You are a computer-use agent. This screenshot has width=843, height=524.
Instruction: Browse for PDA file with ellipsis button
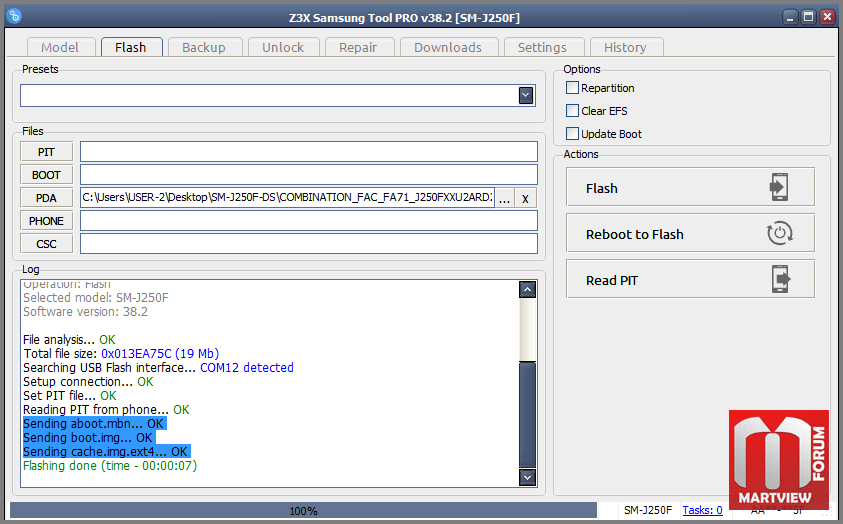point(504,198)
